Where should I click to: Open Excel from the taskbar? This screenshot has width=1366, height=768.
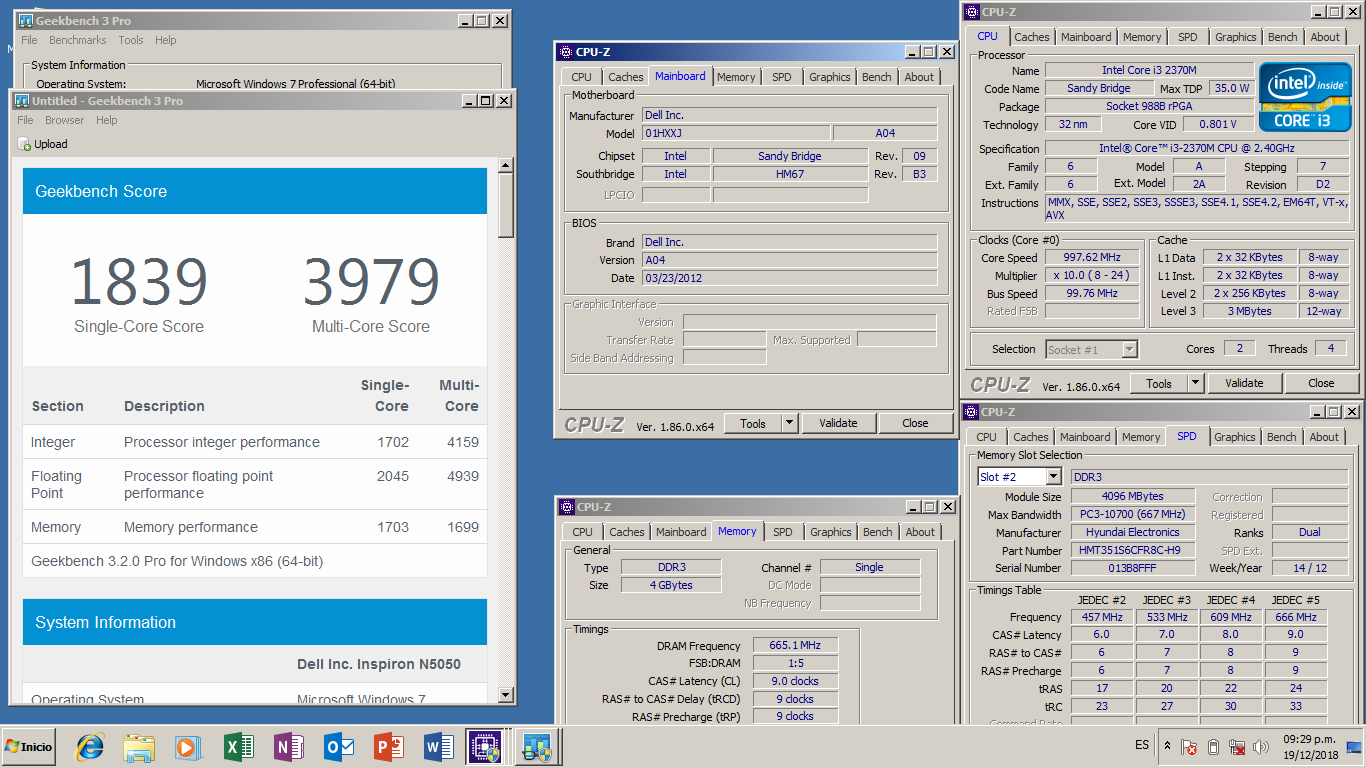[239, 747]
